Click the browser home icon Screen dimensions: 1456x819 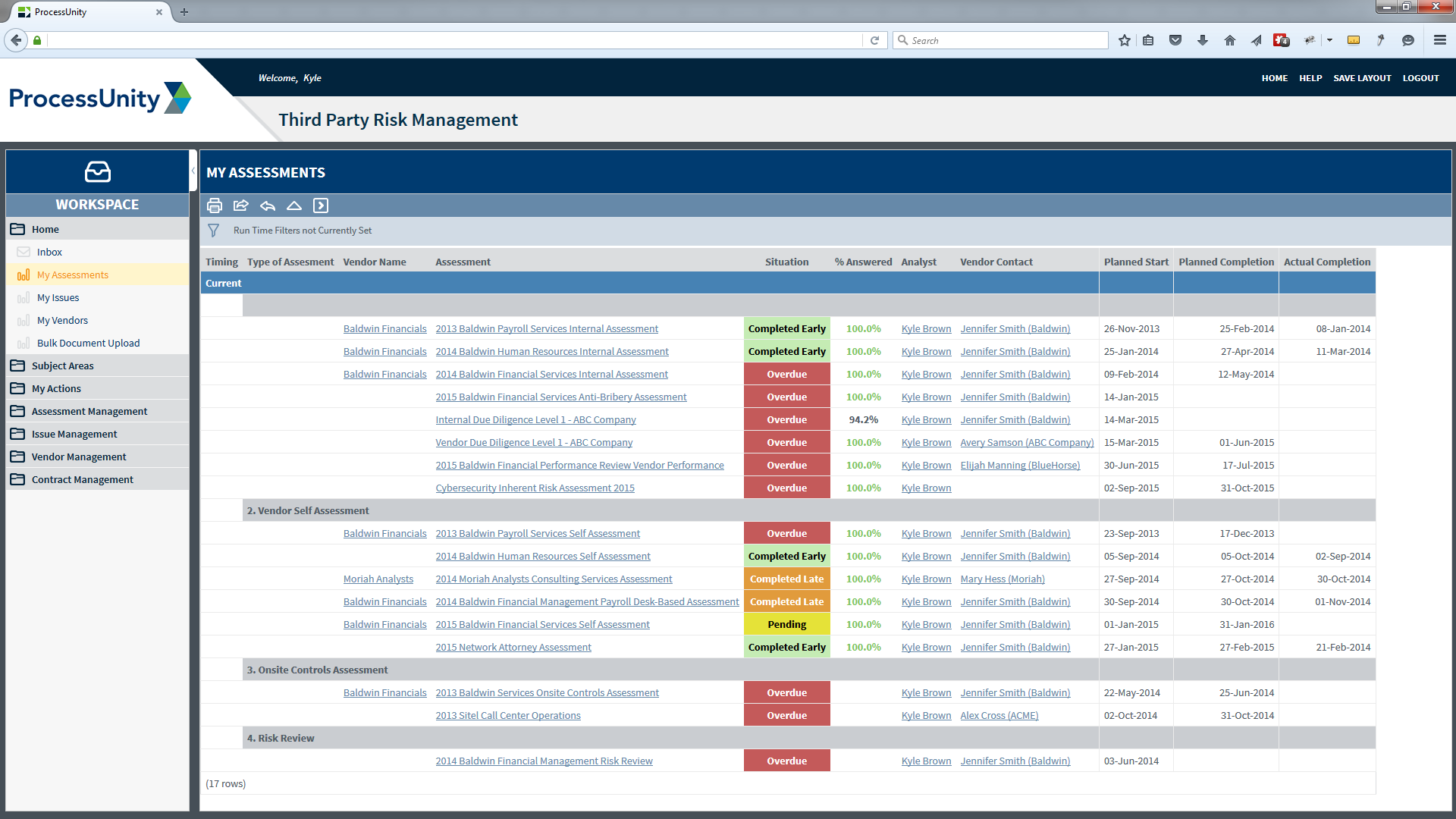click(x=1230, y=40)
